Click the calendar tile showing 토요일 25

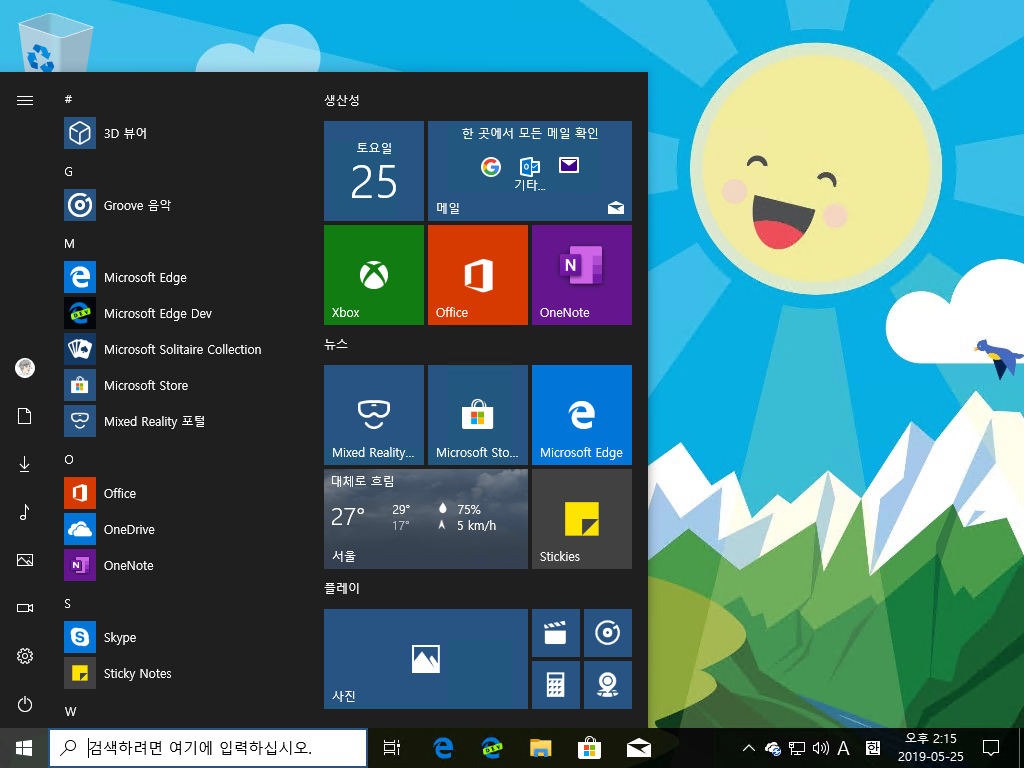(374, 171)
